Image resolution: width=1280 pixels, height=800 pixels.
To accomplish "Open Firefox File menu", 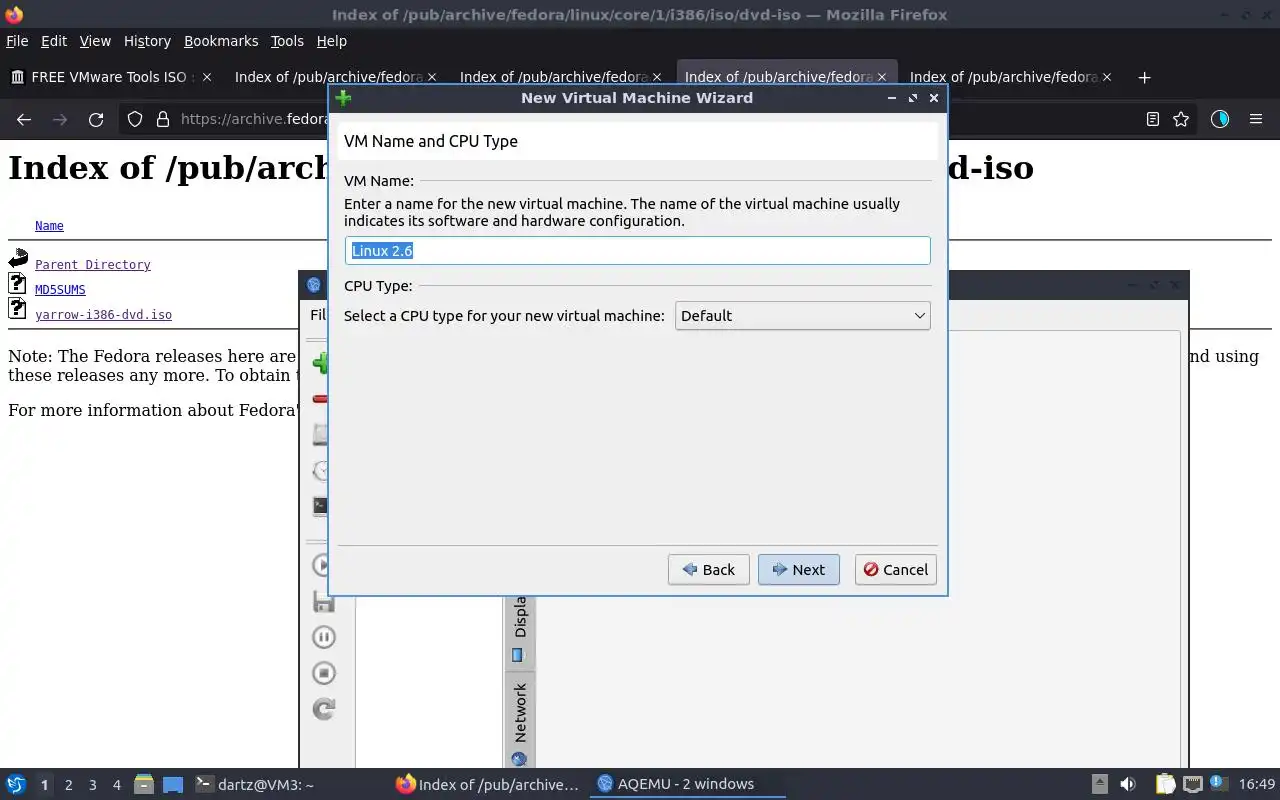I will point(17,41).
